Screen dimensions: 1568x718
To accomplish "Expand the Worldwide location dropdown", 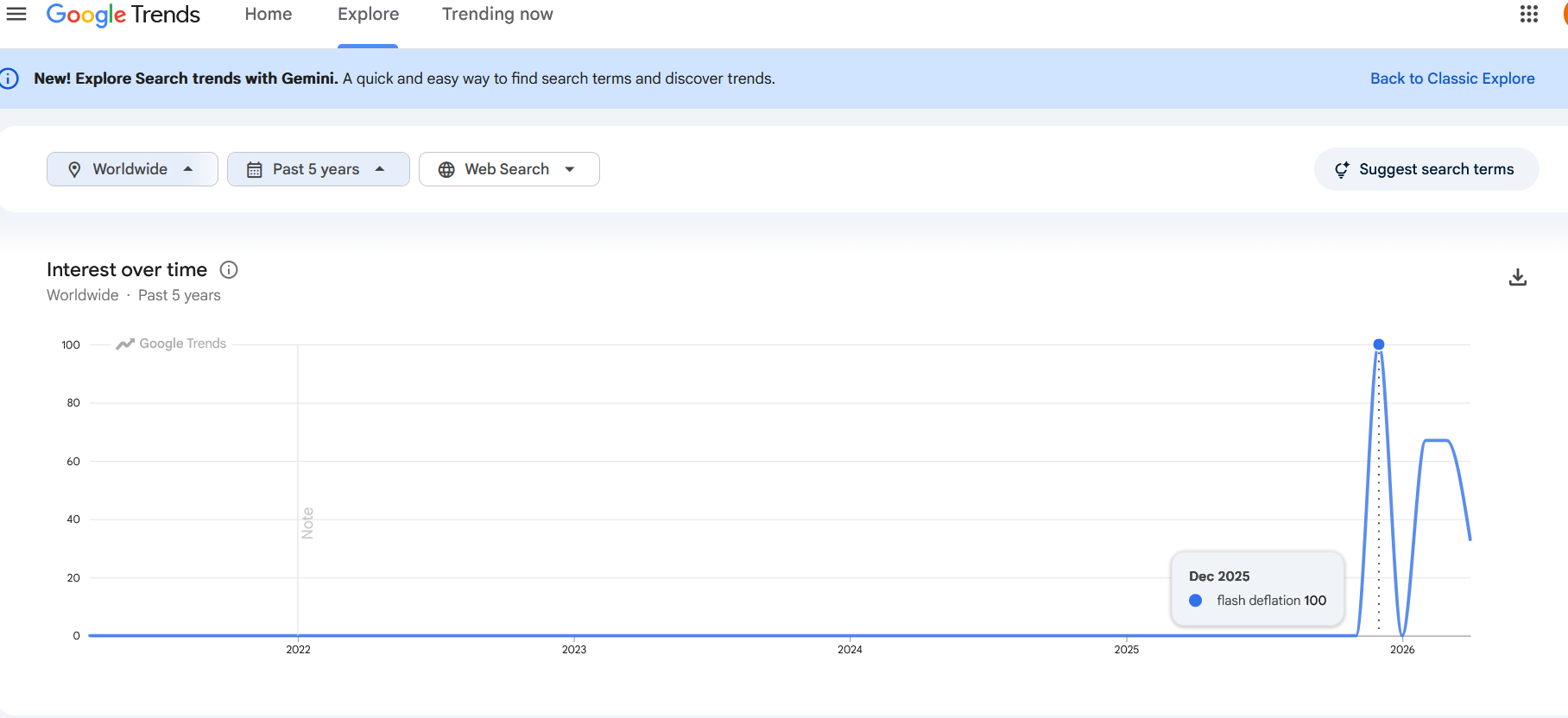I will coord(132,169).
